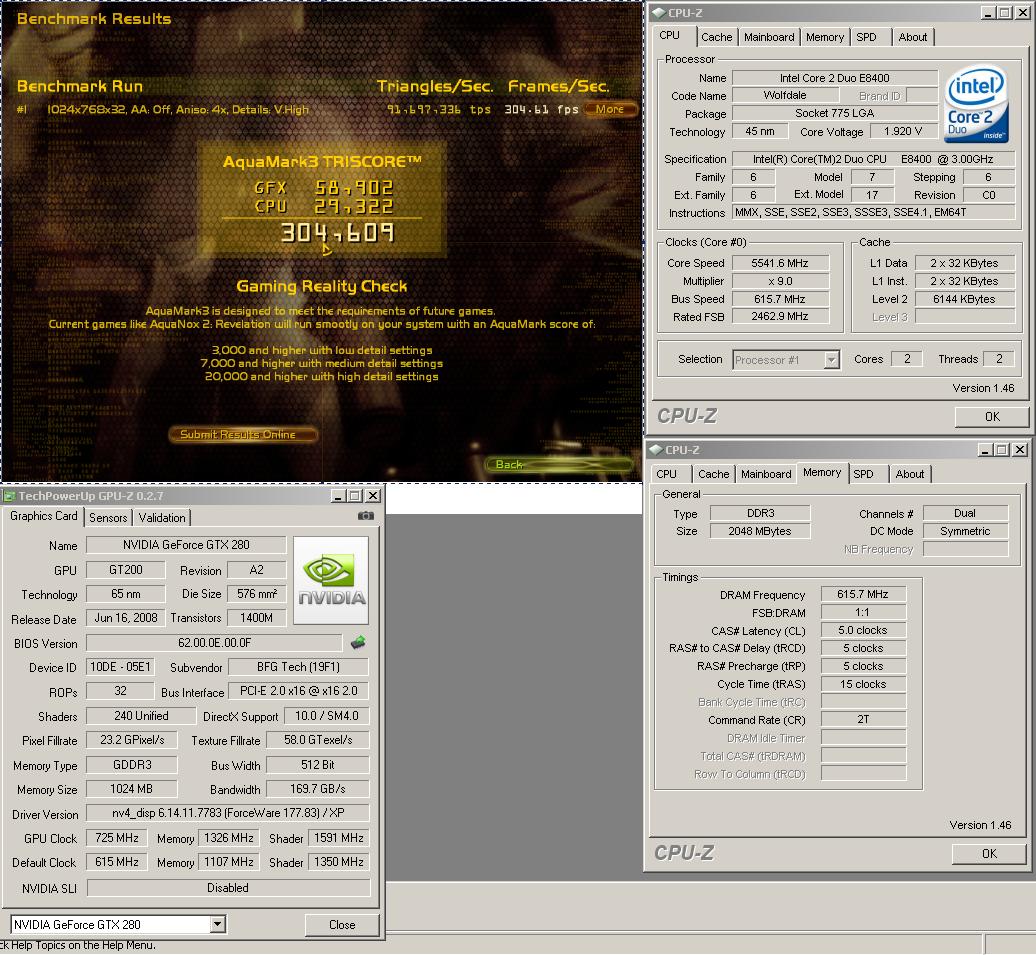Click the Core Voltage value 1.920 V

[x=903, y=131]
